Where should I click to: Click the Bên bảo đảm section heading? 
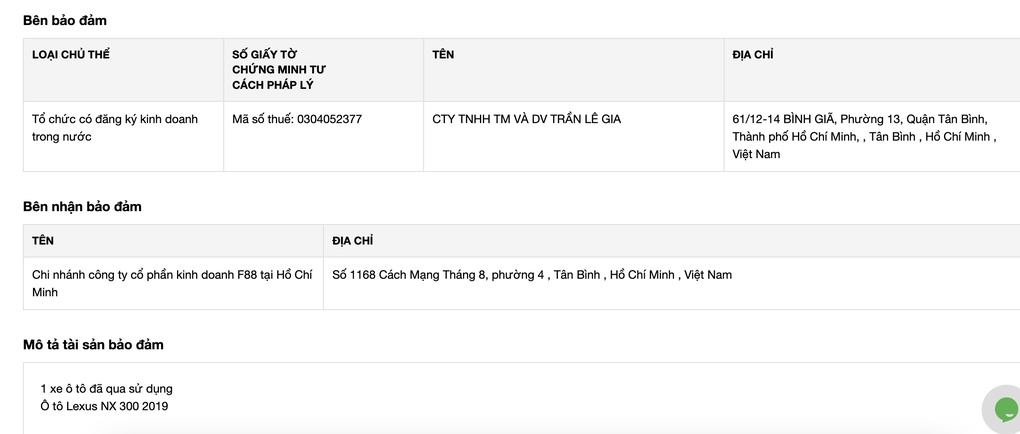pos(65,21)
